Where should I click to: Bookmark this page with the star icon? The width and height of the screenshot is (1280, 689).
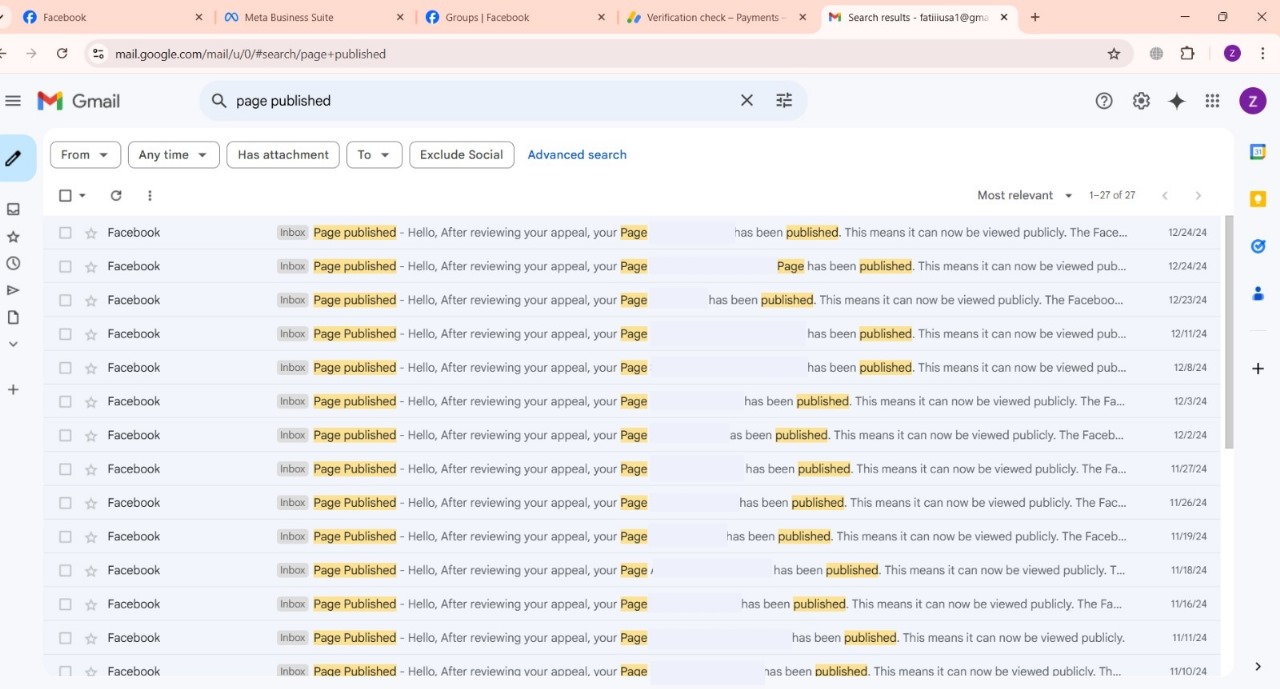click(x=1114, y=54)
